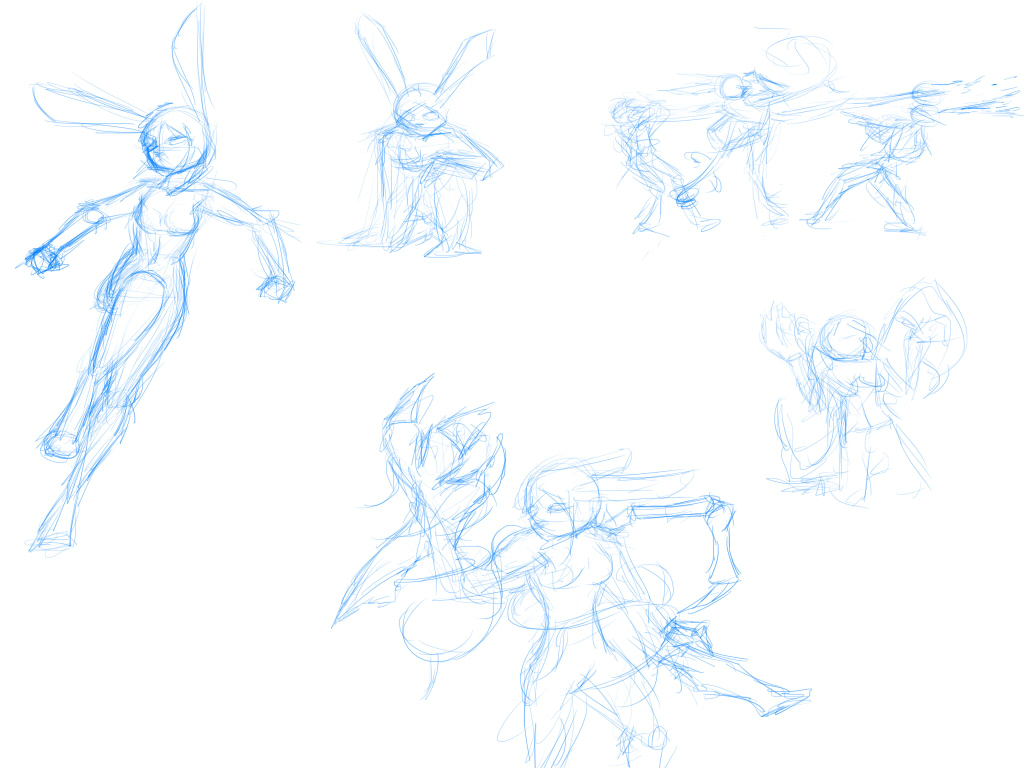
Task: Click the head of the large floating figure
Action: click(x=173, y=145)
